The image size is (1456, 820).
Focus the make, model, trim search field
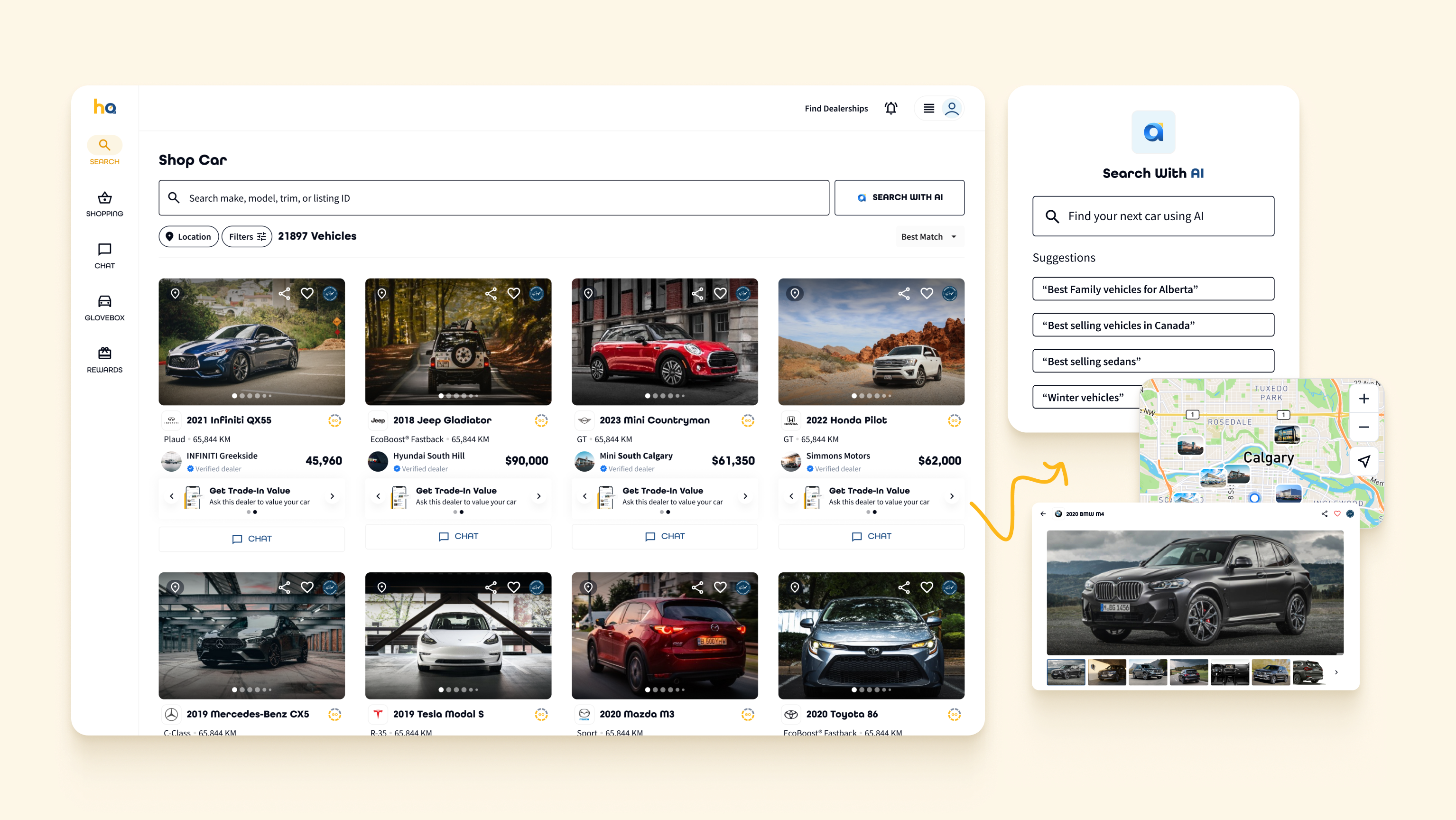493,197
